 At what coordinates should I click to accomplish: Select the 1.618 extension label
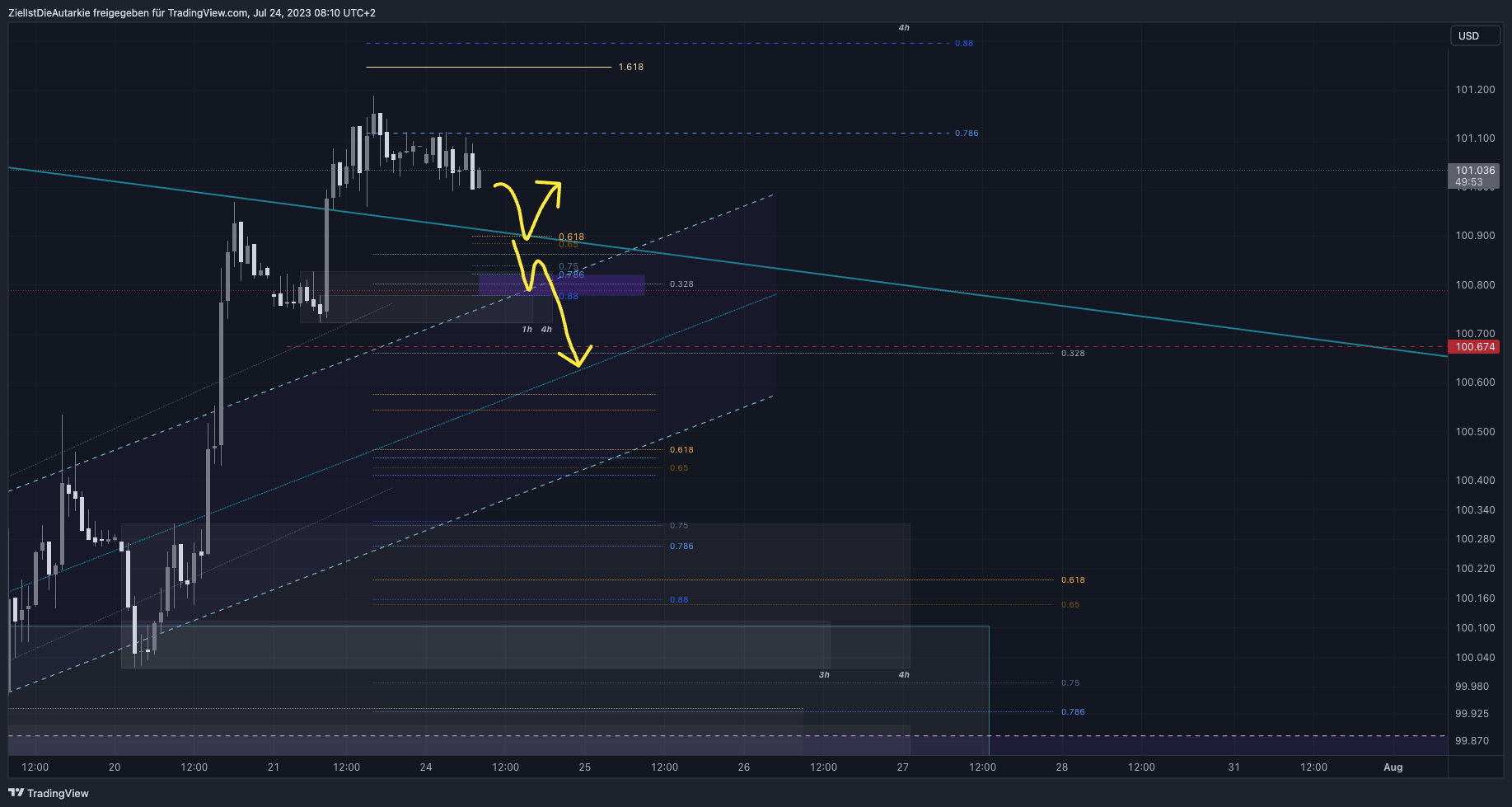631,67
